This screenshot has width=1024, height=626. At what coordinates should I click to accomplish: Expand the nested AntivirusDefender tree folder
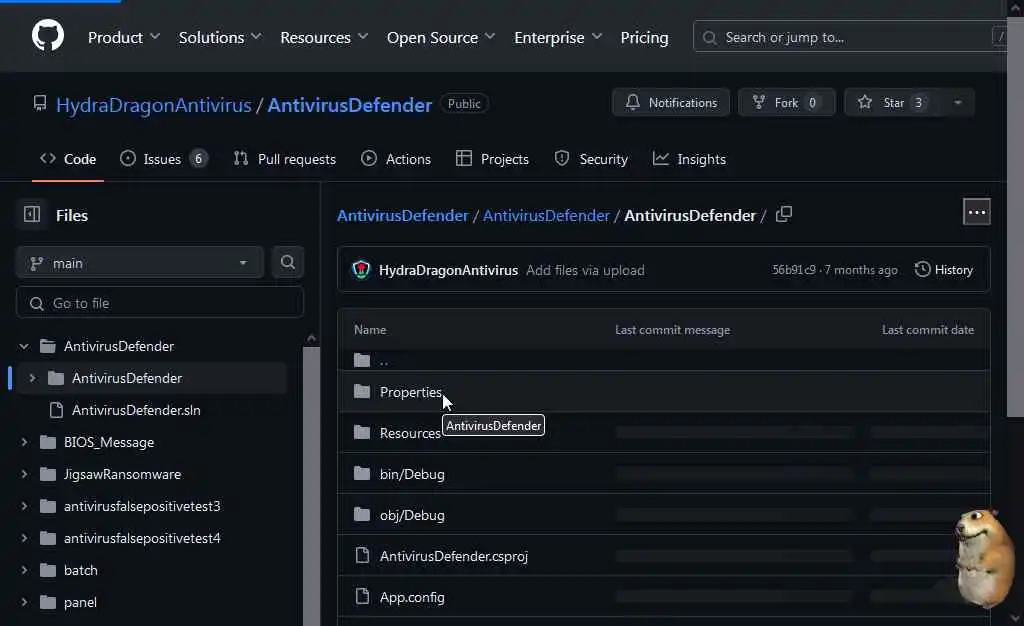coord(32,378)
